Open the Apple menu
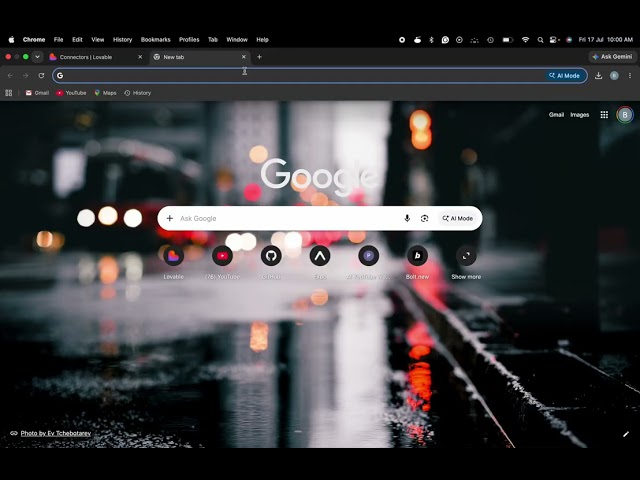 point(11,40)
